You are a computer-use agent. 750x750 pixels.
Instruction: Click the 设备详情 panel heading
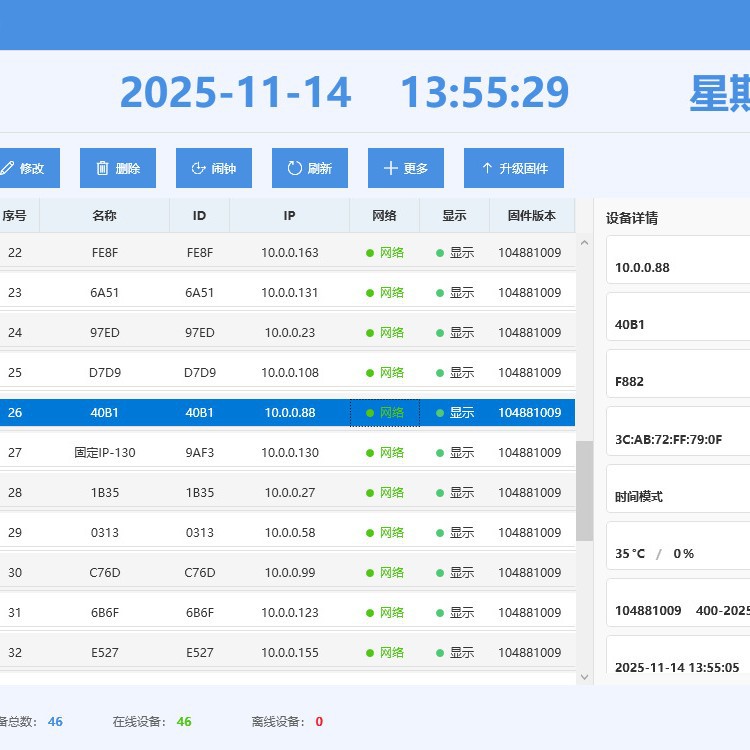[x=632, y=218]
